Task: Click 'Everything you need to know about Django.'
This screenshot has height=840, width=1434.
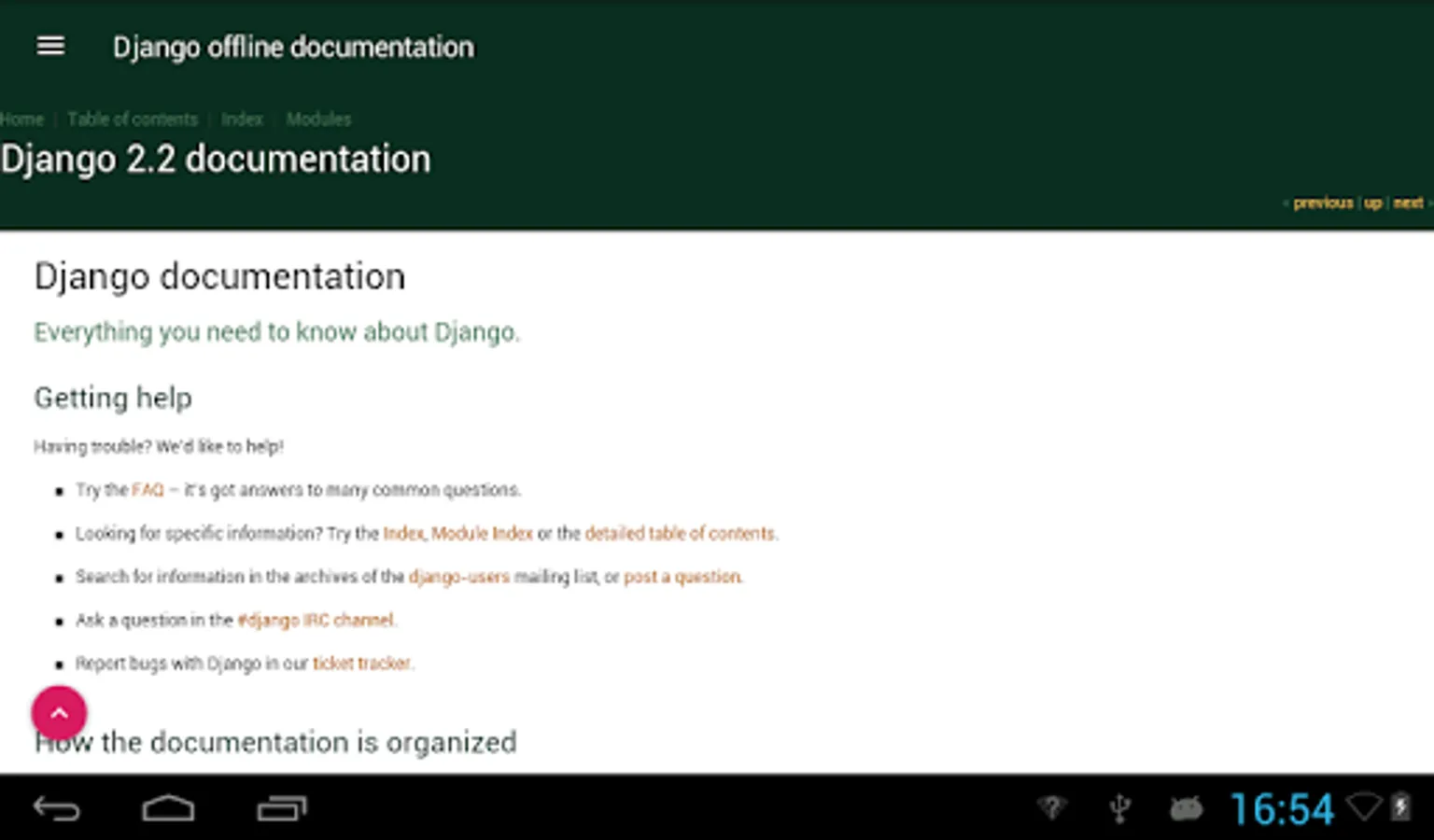Action: coord(277,332)
